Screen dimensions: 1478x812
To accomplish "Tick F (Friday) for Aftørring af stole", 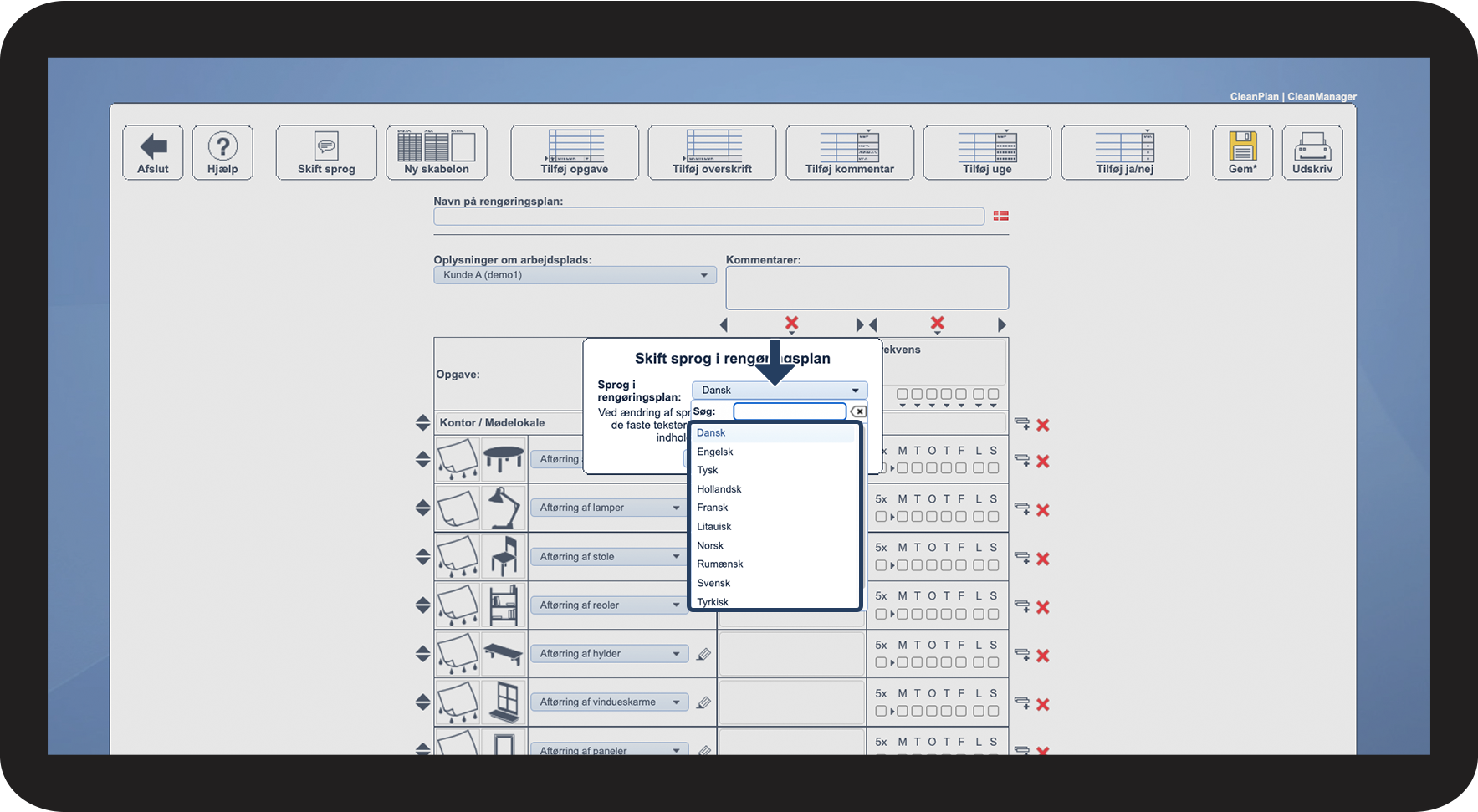I will [x=961, y=565].
